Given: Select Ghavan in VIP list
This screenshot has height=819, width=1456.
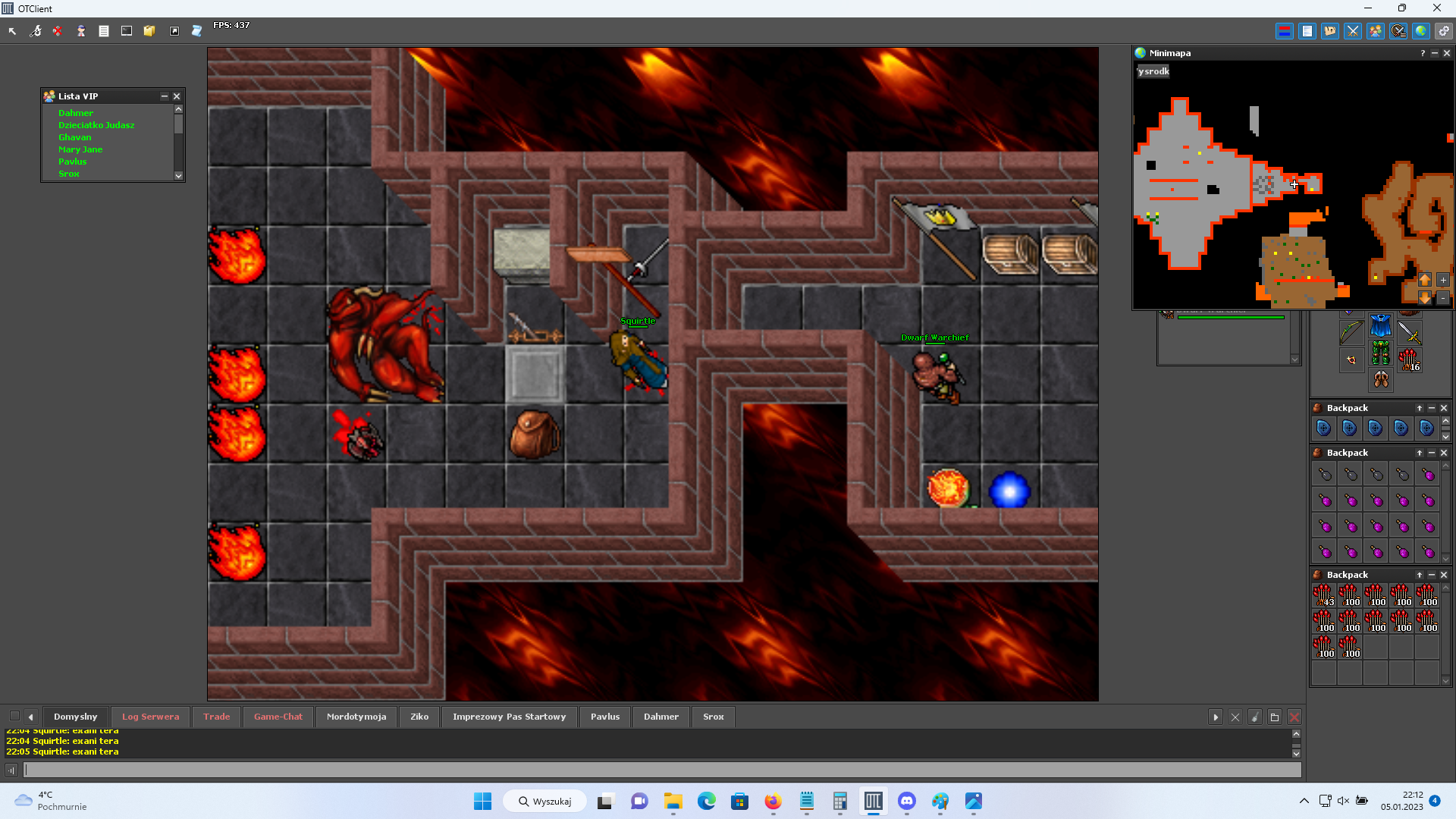Looking at the screenshot, I should click(x=74, y=137).
